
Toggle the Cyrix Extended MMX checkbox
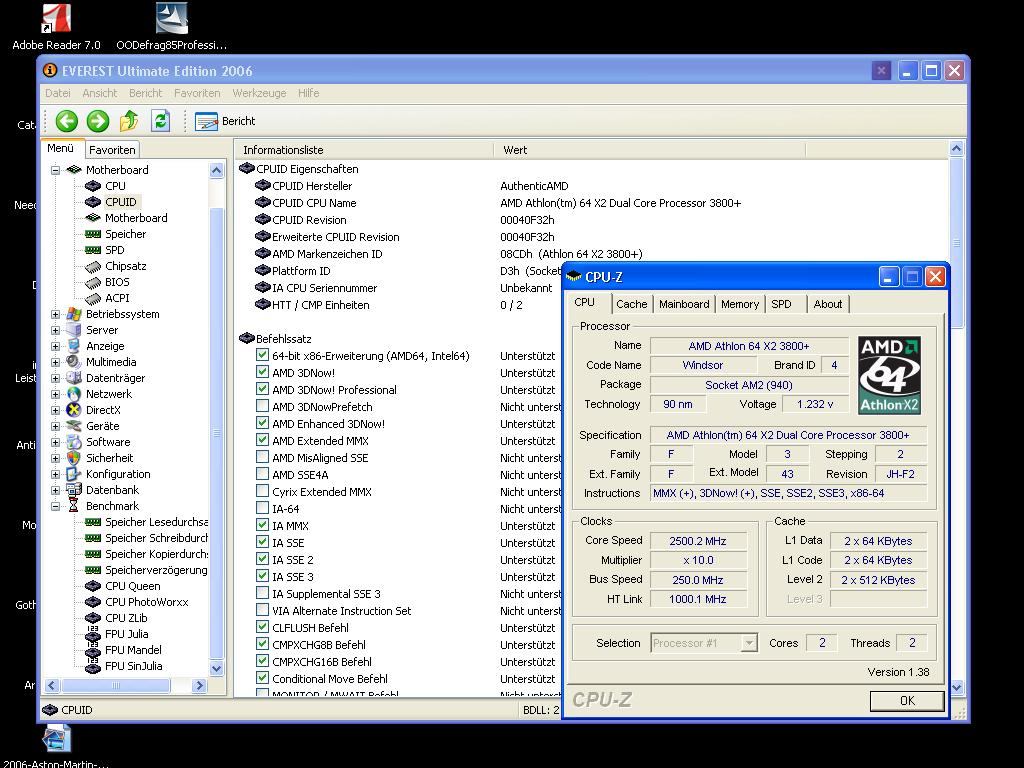[263, 491]
